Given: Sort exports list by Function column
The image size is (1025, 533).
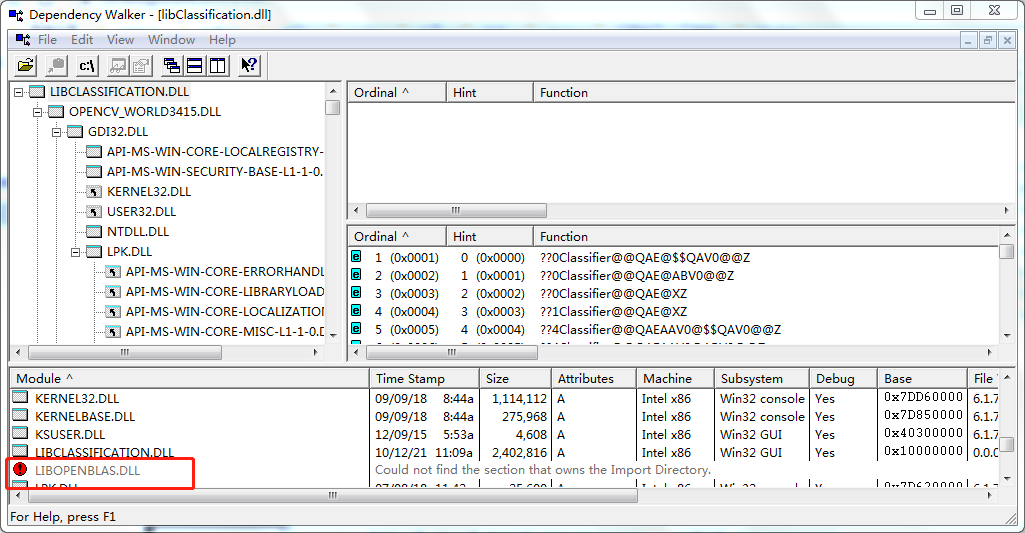Looking at the screenshot, I should (x=765, y=237).
